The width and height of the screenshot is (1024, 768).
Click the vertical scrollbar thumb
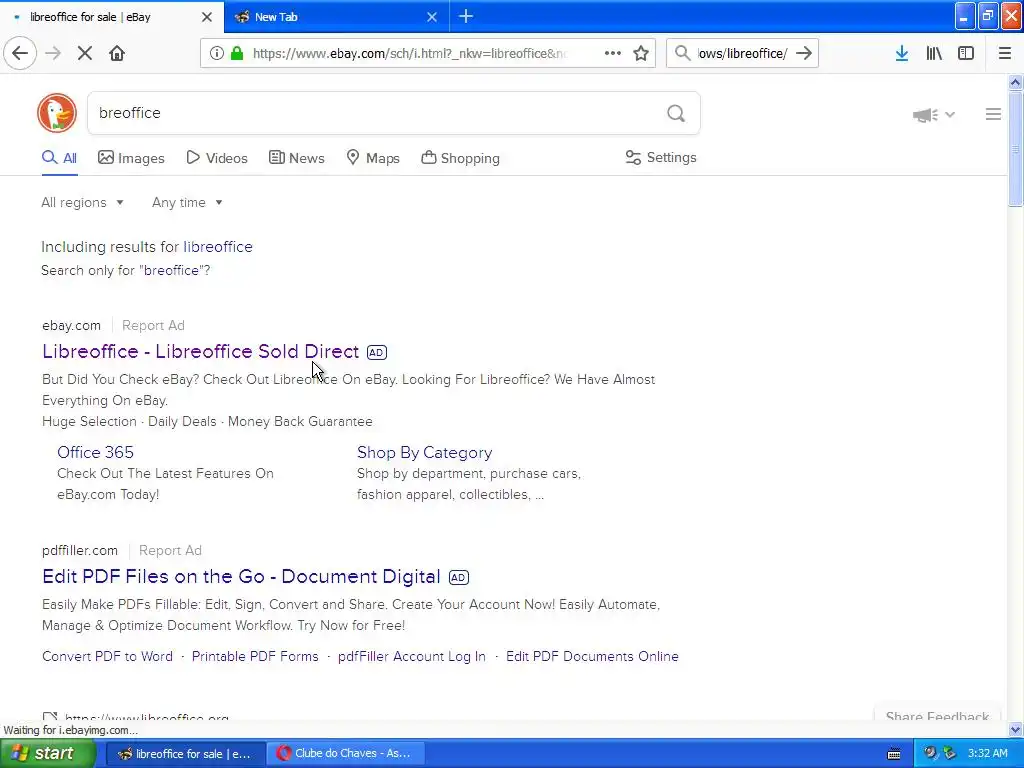1015,149
